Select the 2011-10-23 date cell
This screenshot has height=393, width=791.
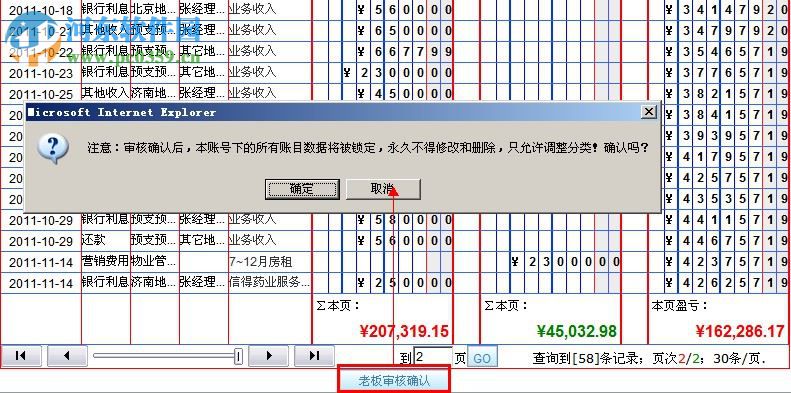41,73
